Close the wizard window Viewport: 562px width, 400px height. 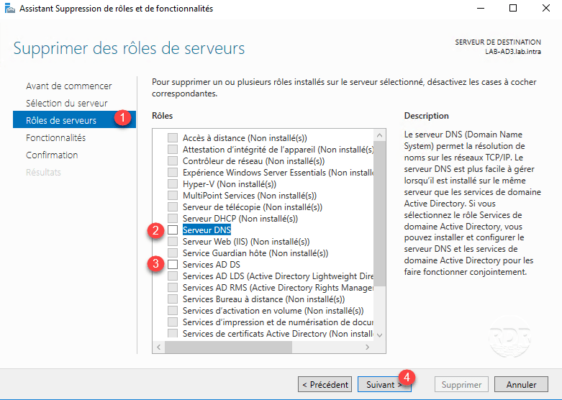click(x=546, y=8)
